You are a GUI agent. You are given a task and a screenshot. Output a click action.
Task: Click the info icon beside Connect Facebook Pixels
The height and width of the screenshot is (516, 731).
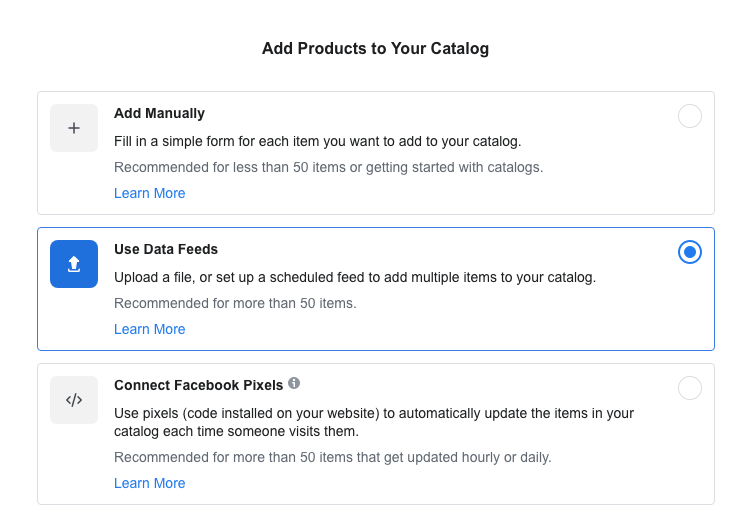click(x=294, y=383)
